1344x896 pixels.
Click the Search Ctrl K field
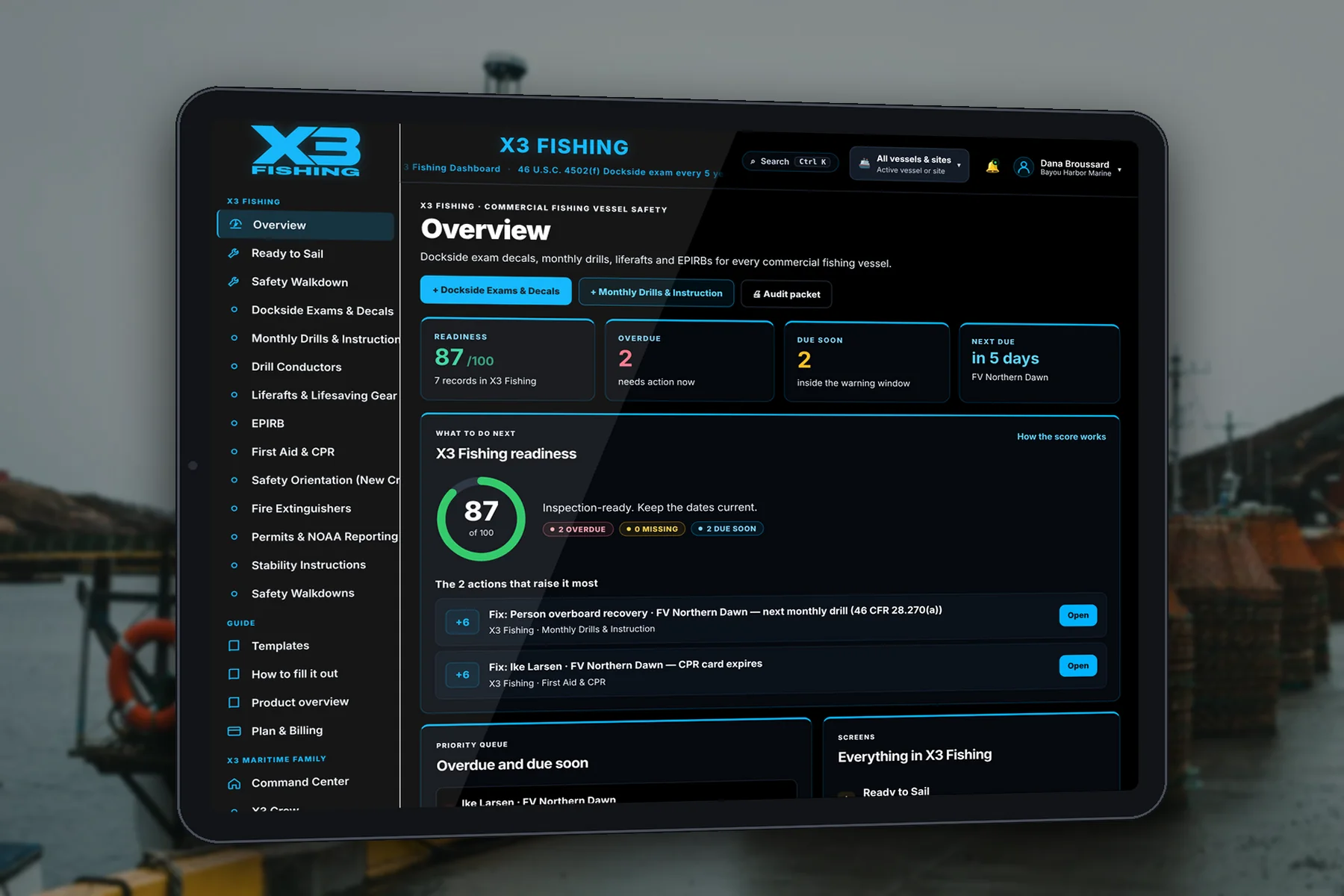coord(790,161)
